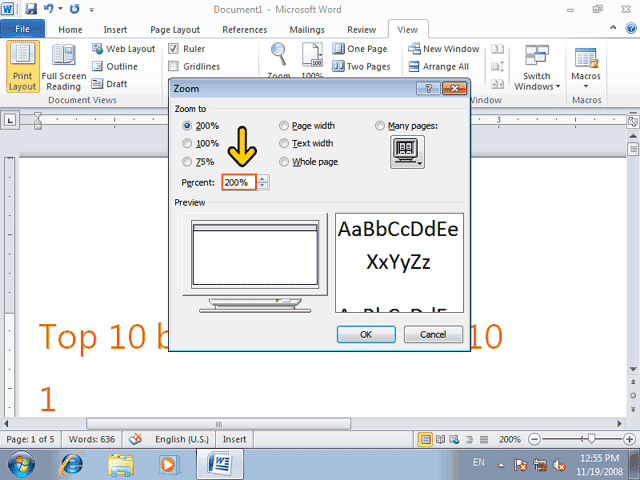
Task: Open the Page Layout tab
Action: (175, 30)
